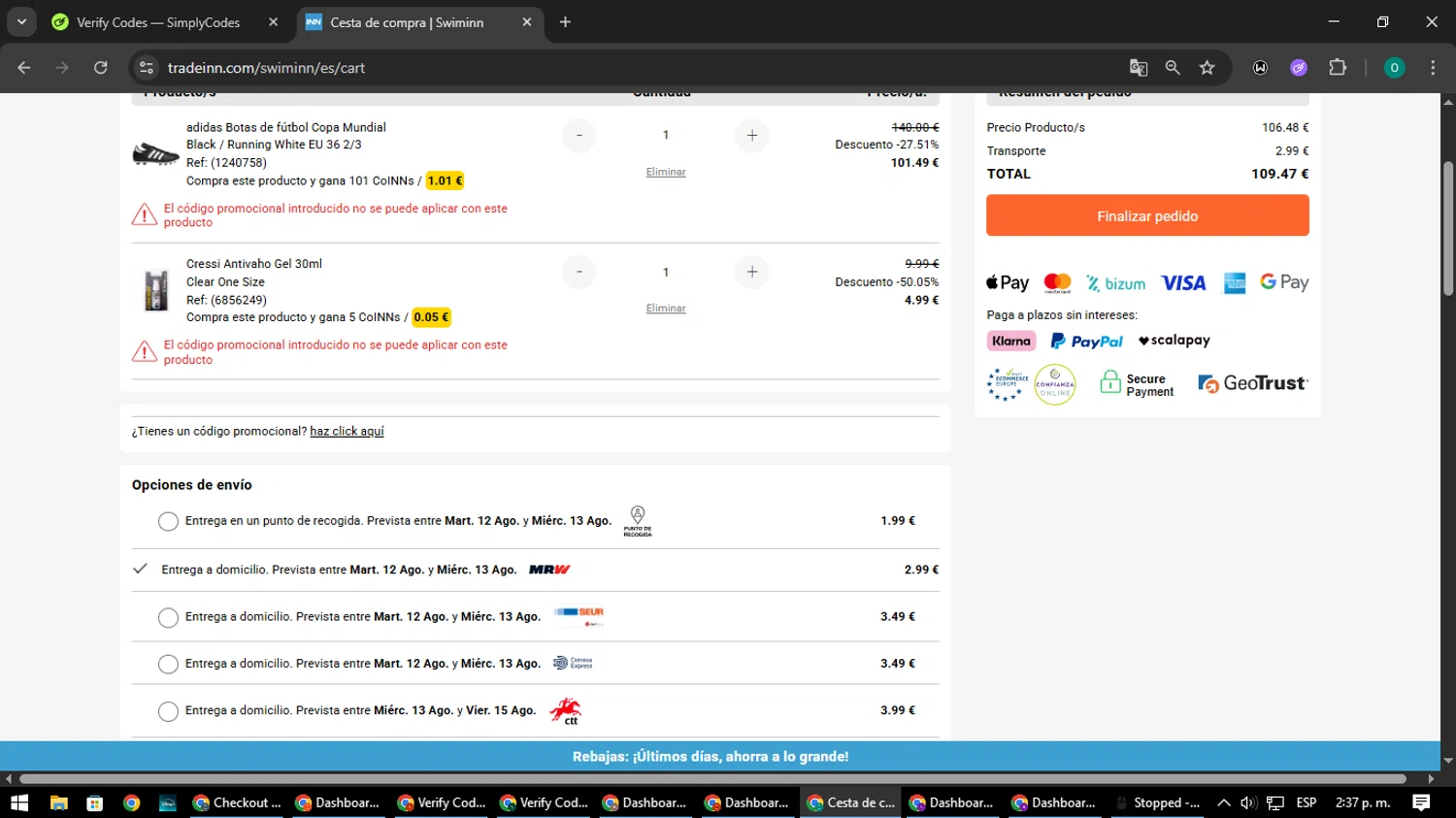
Task: Switch to the Verify Codes — SimplyCodes tab
Action: pos(158,22)
